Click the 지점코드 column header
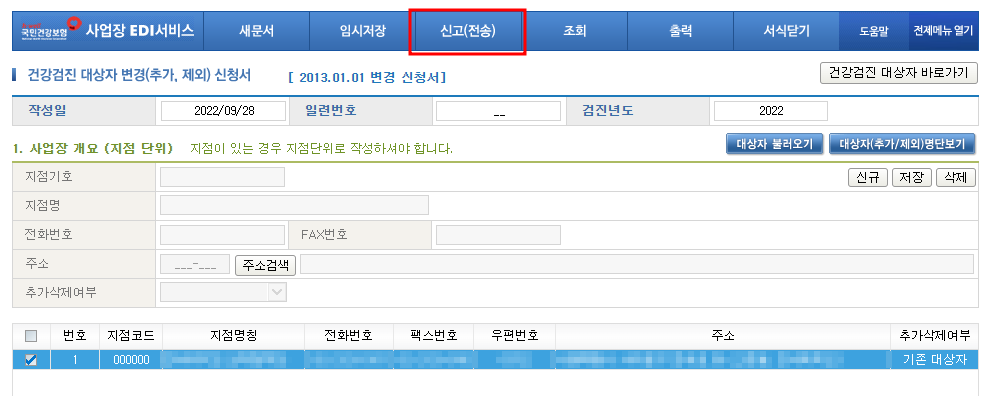The height and width of the screenshot is (396, 992). [x=131, y=335]
